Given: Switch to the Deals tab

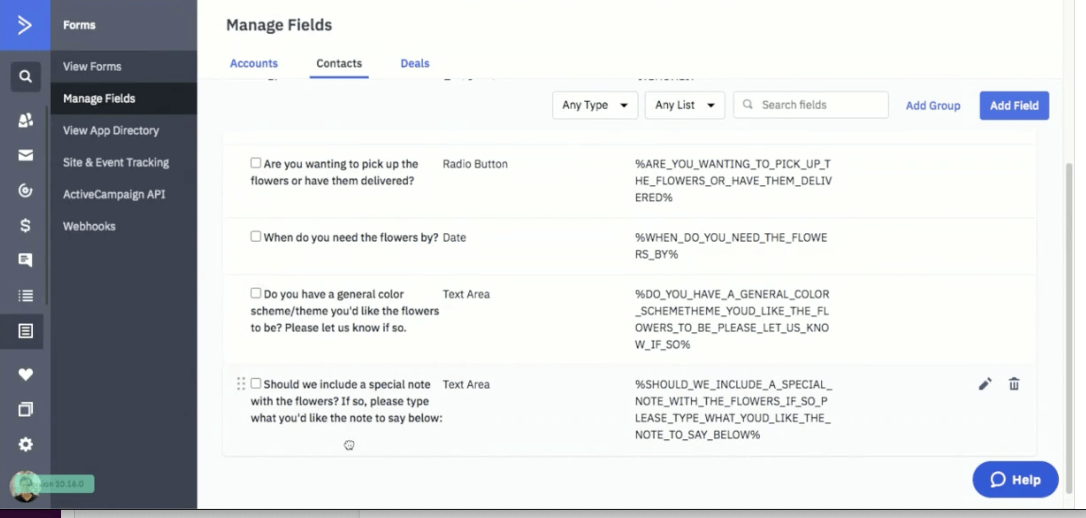Looking at the screenshot, I should [x=415, y=63].
